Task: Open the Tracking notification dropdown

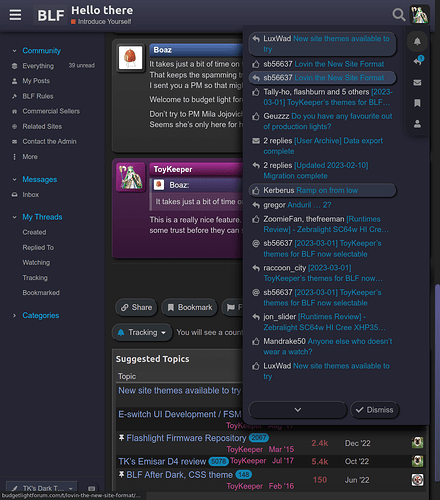Action: tap(142, 332)
